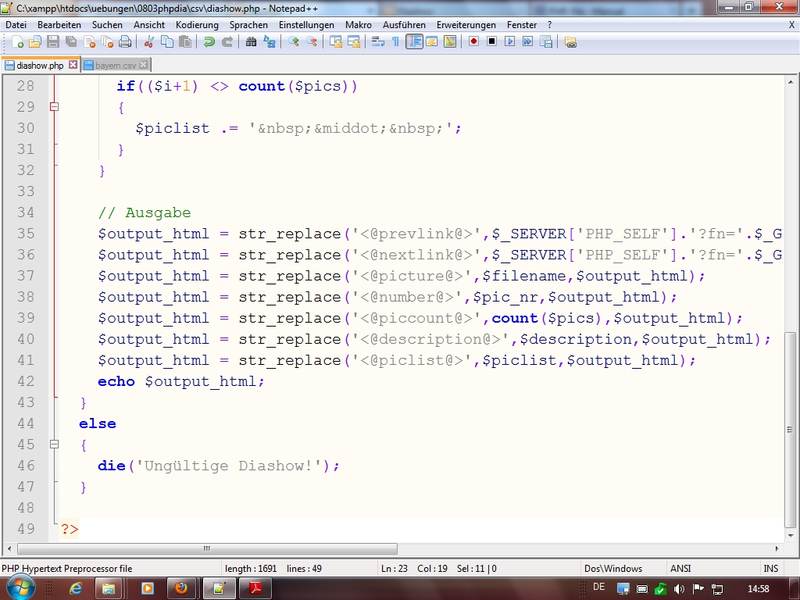Open Find with the binoculars icon

(251, 42)
